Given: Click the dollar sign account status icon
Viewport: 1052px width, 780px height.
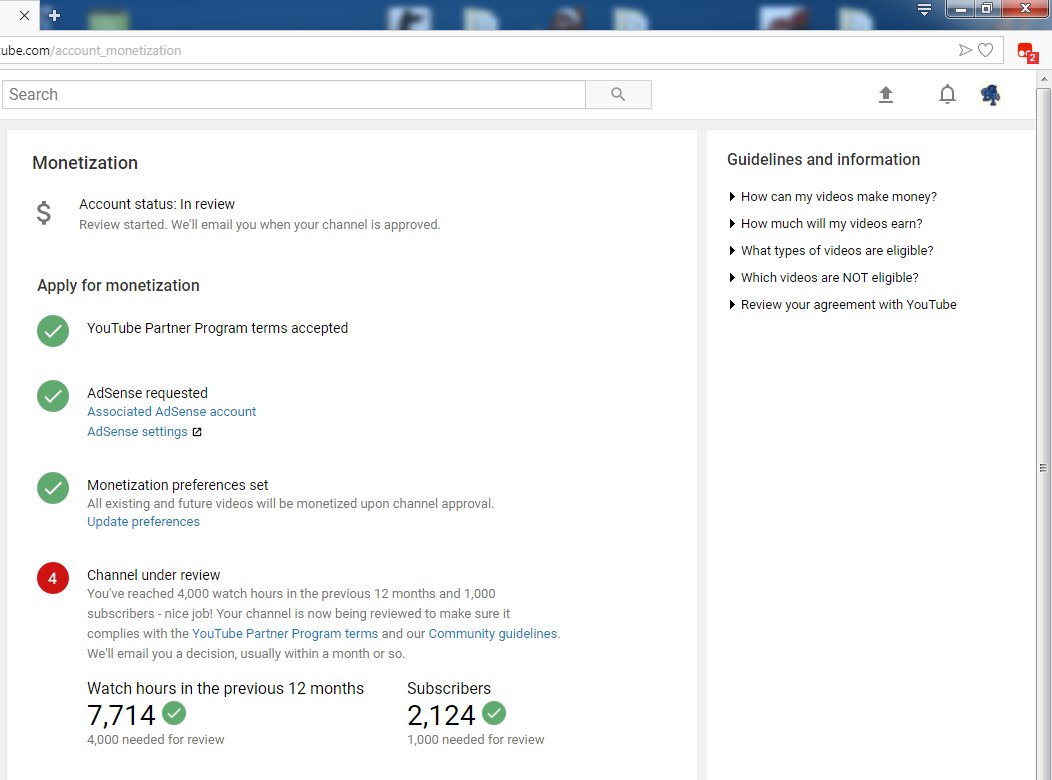Looking at the screenshot, I should tap(44, 213).
